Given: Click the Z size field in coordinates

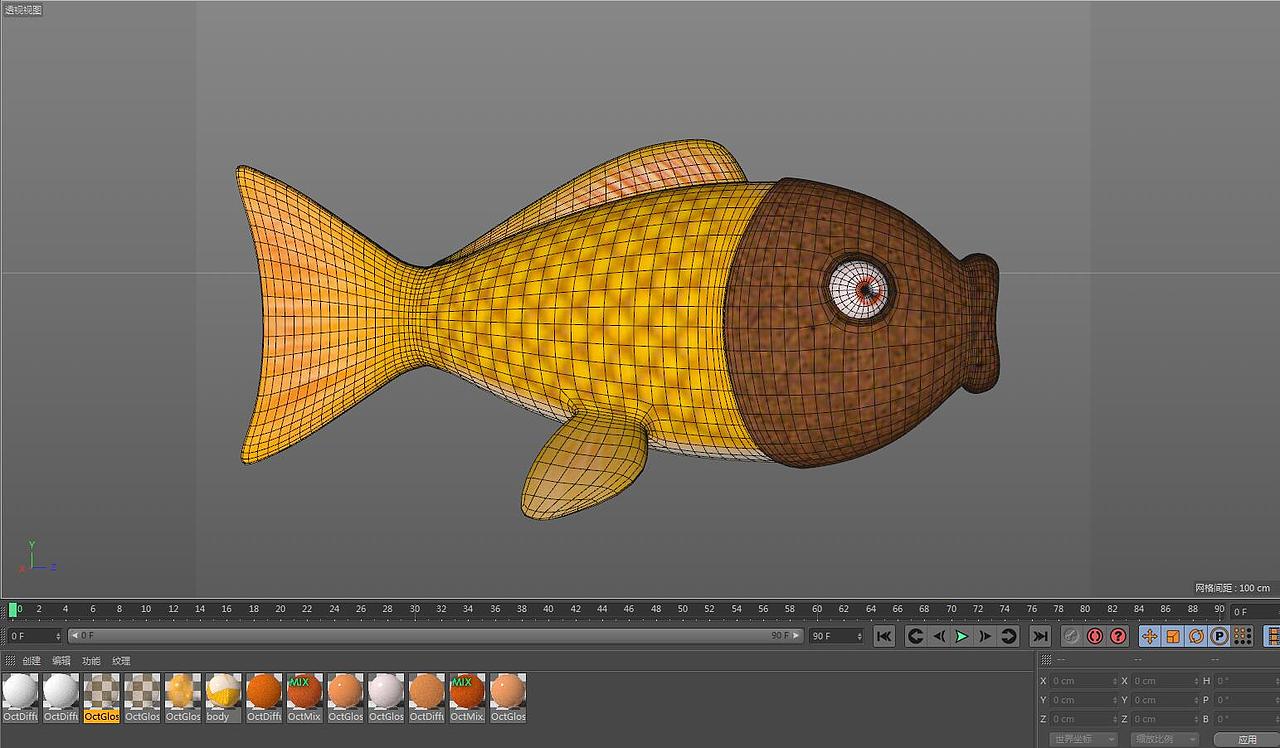Looking at the screenshot, I should 1165,719.
